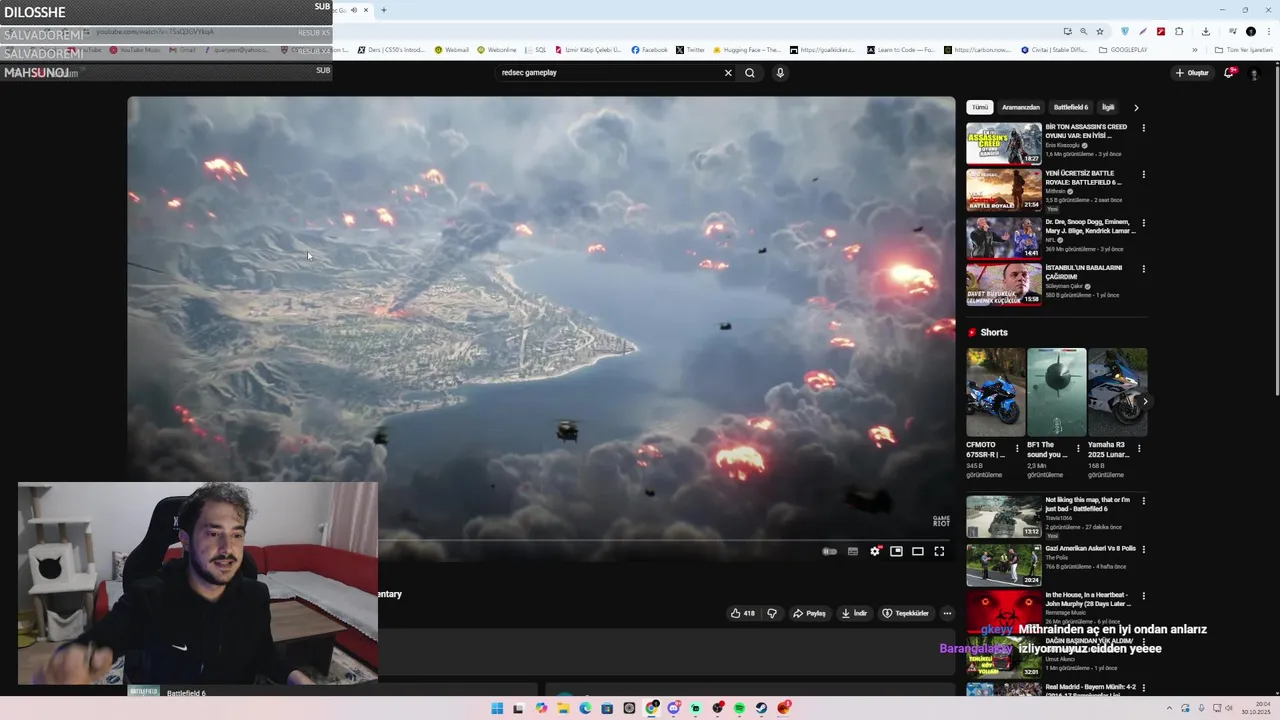
Task: Open options menu for İstanbul'un Babalarını video
Action: (1144, 269)
